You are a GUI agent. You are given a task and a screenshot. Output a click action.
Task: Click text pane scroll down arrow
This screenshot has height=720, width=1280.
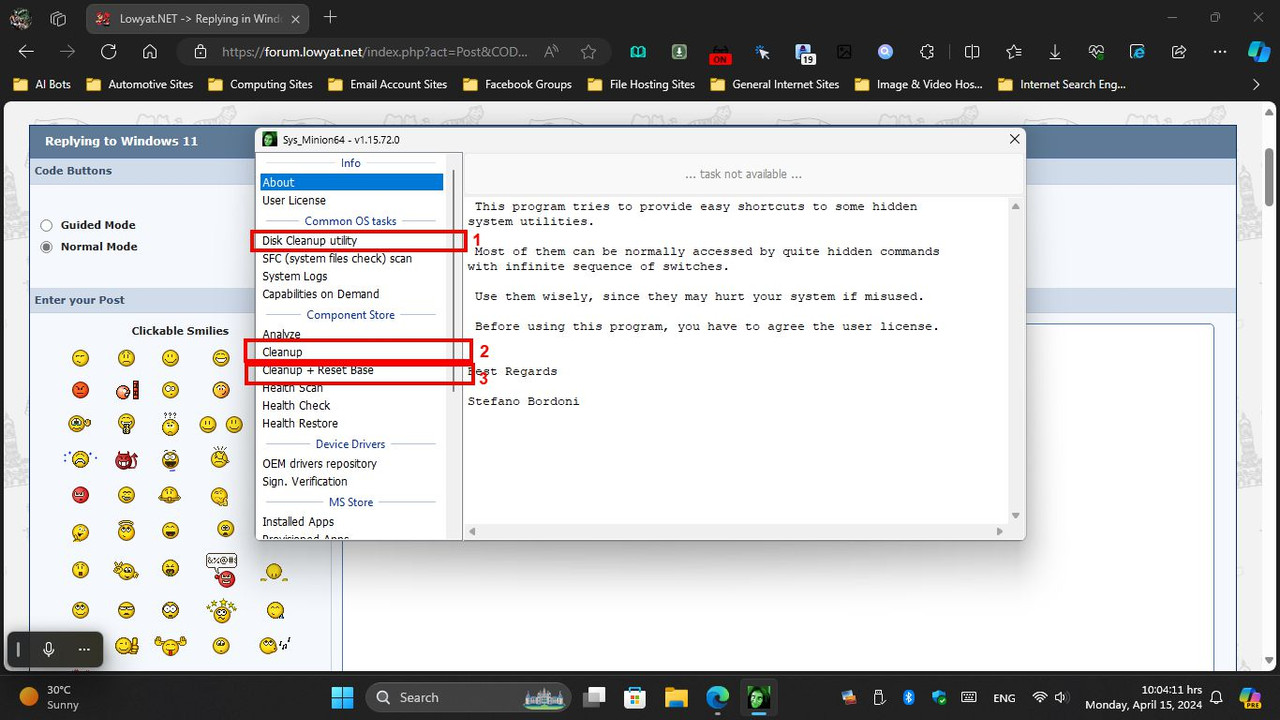1015,515
